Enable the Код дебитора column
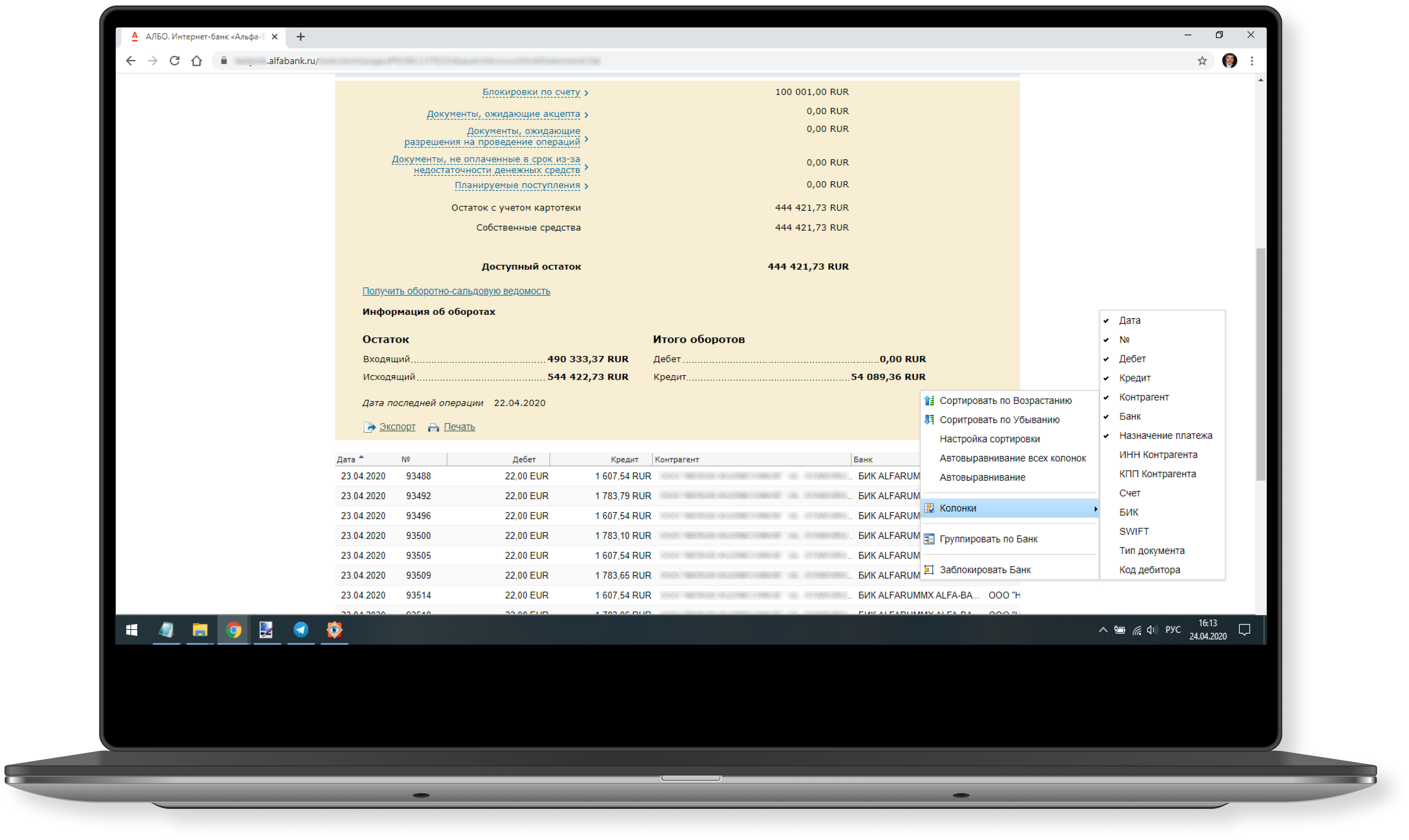 (1162, 571)
